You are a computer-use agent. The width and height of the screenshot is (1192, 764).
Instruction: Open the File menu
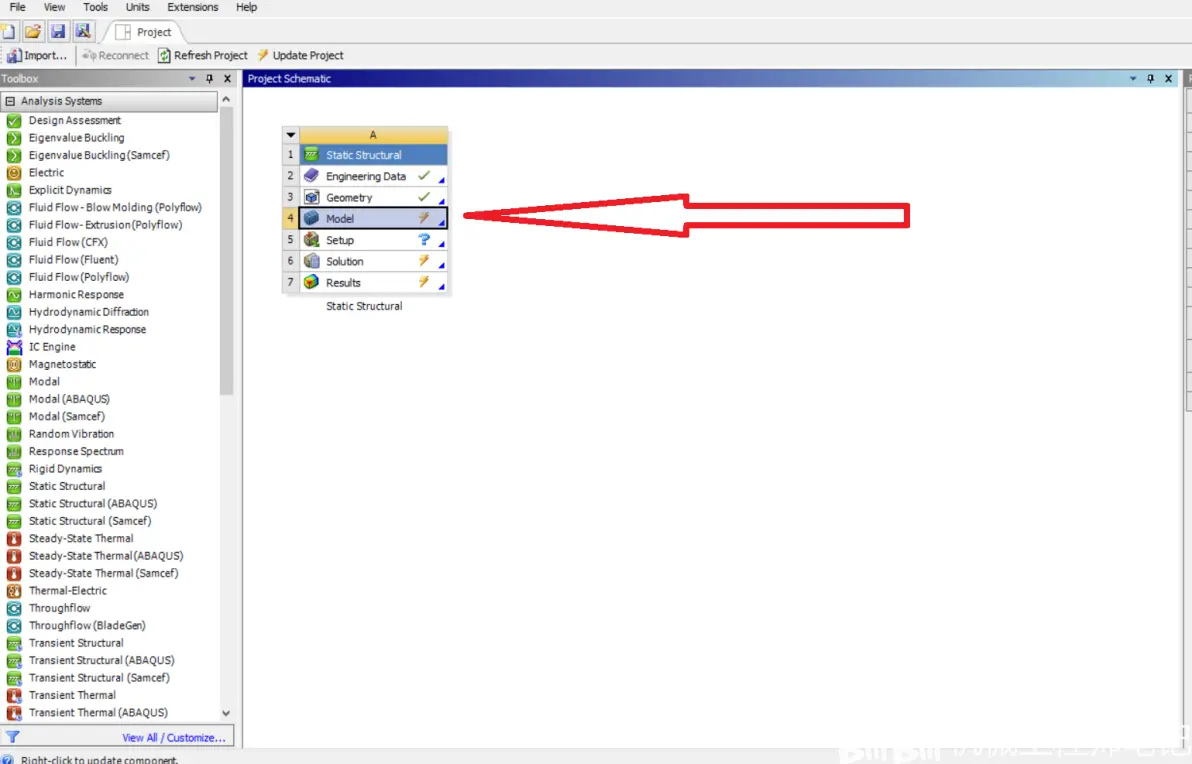click(x=17, y=7)
